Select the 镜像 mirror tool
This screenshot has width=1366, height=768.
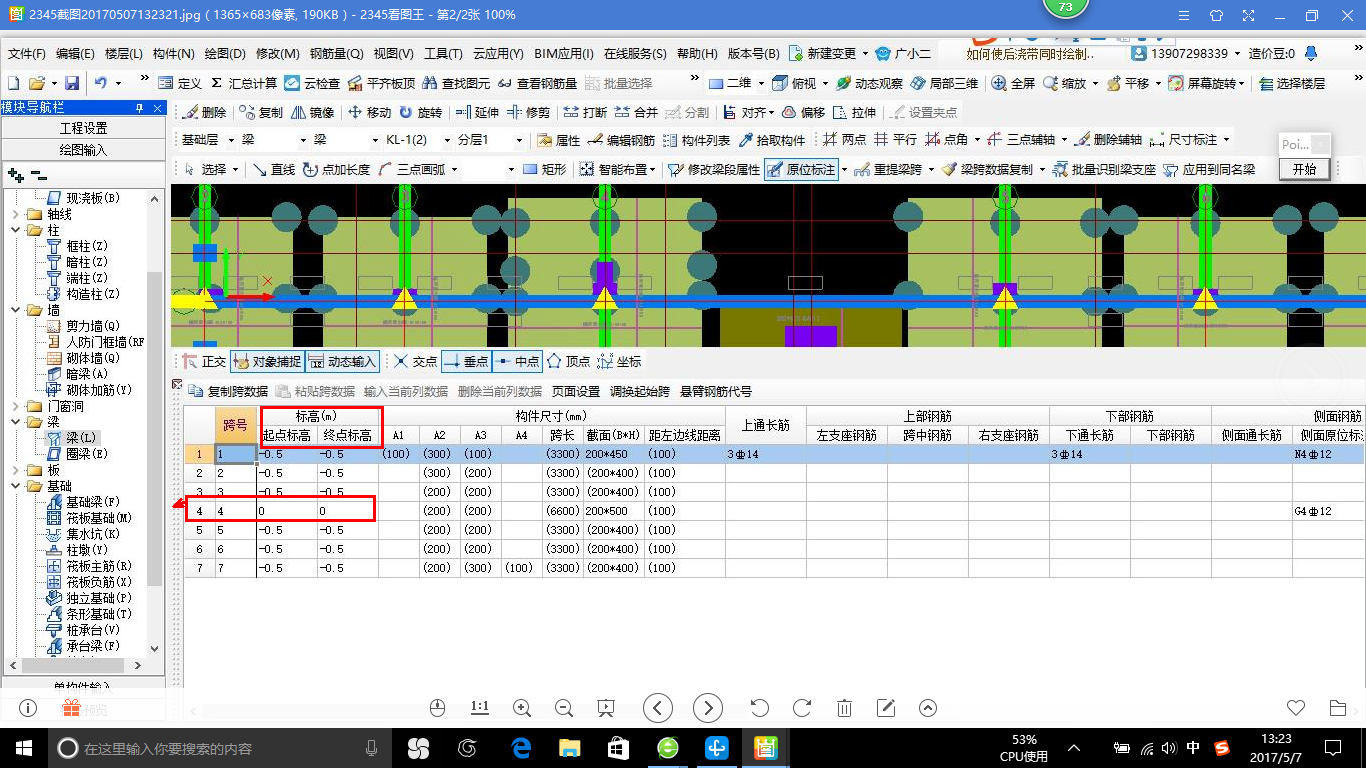[x=312, y=113]
